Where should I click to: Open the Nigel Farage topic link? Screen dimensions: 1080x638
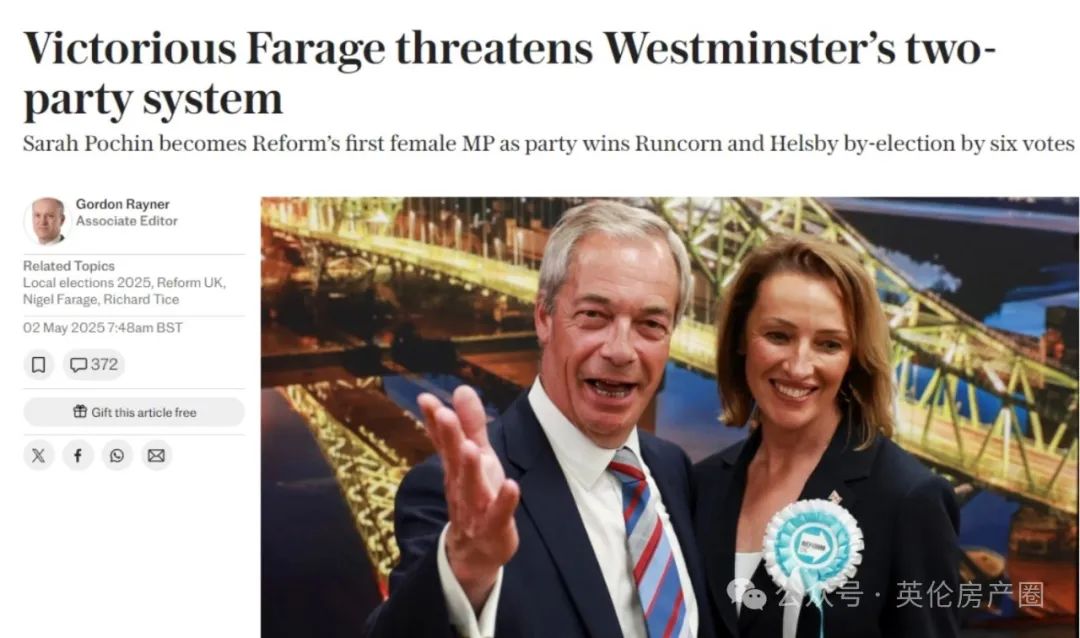(59, 299)
